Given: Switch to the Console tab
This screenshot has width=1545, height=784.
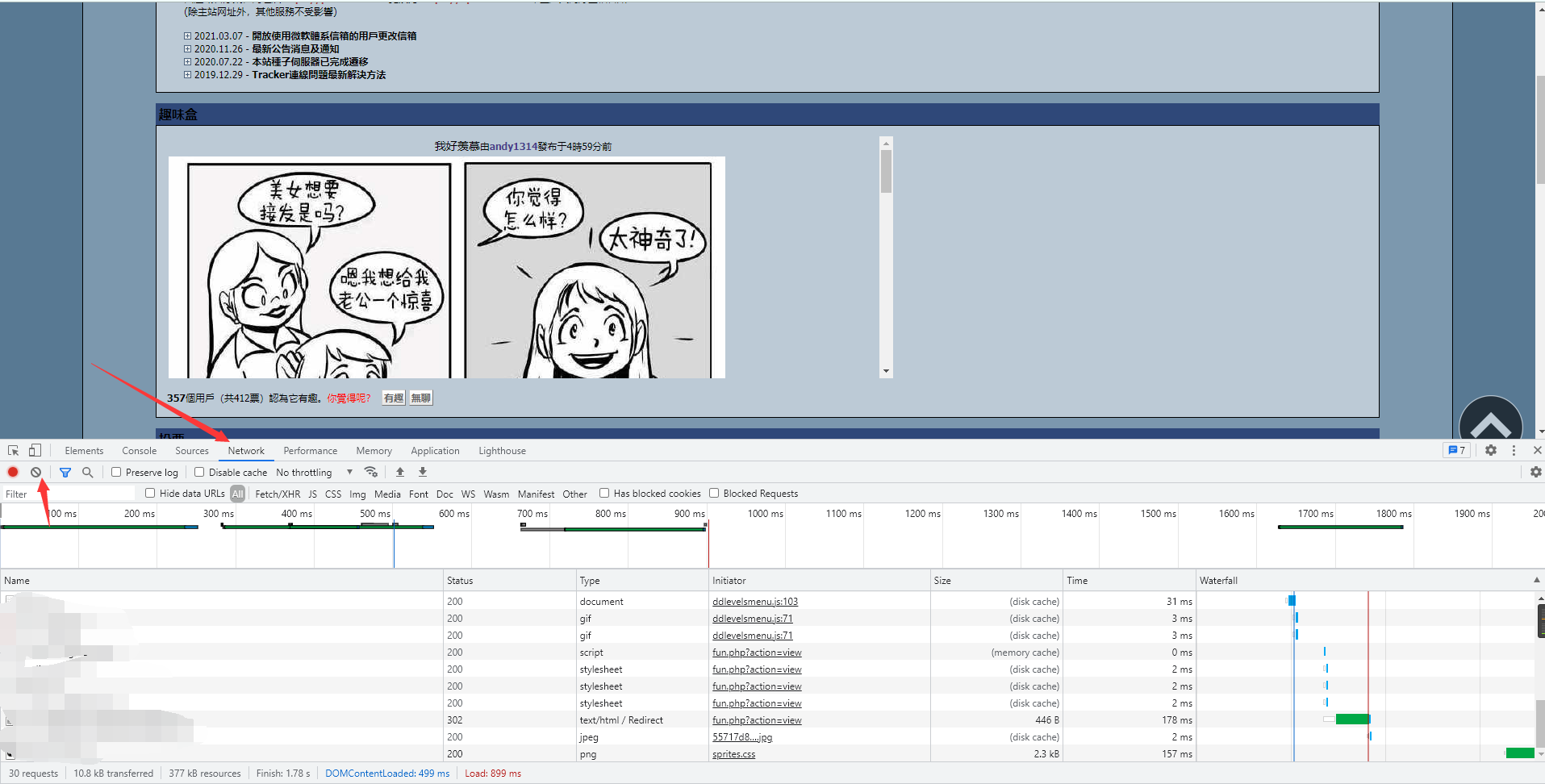Looking at the screenshot, I should click(140, 451).
